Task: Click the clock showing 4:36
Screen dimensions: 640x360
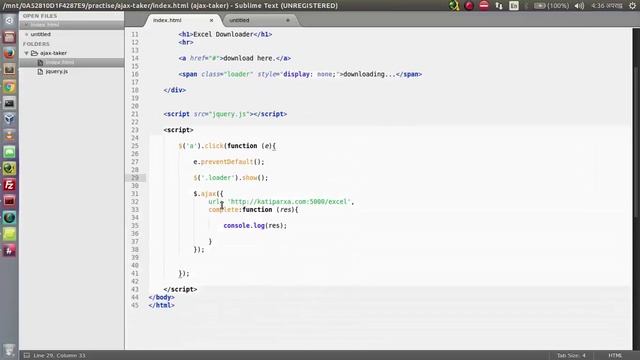Action: tap(607, 6)
